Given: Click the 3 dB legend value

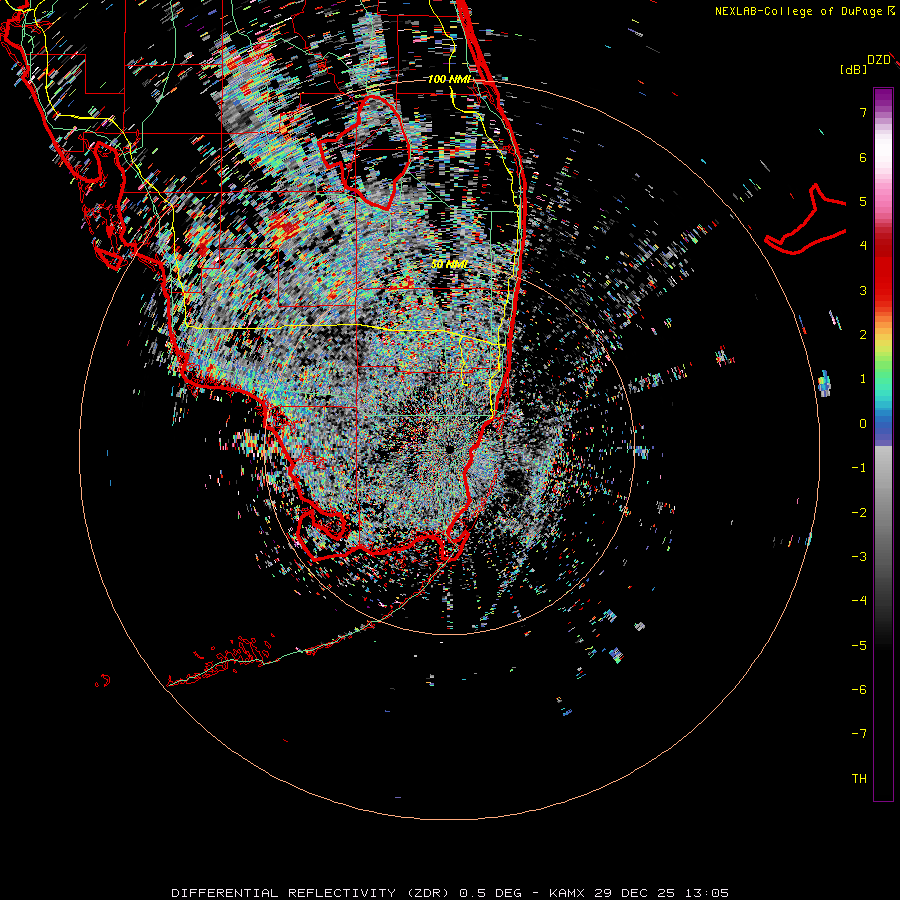Looking at the screenshot, I should [863, 290].
